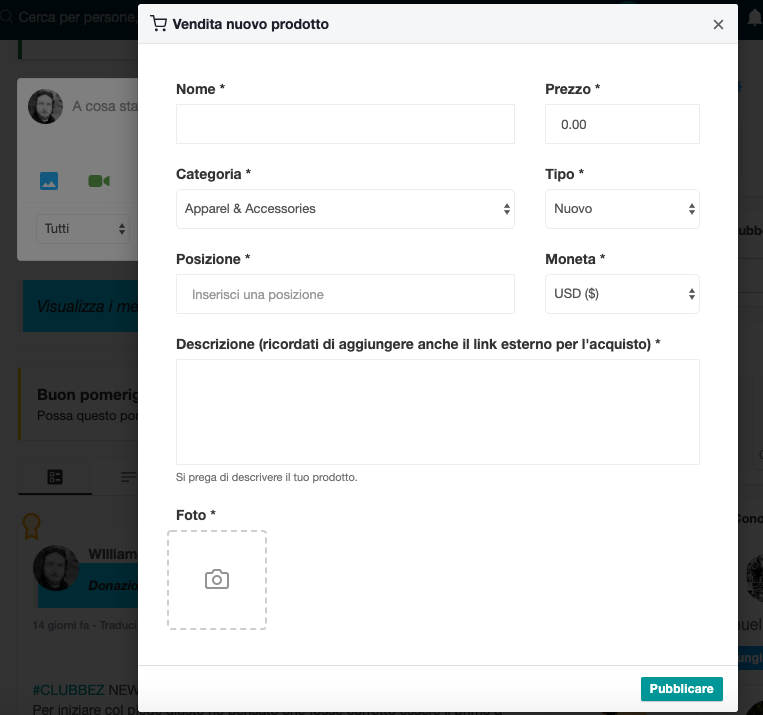Open the Tutti privacy dropdown
The height and width of the screenshot is (715, 763).
tap(83, 229)
